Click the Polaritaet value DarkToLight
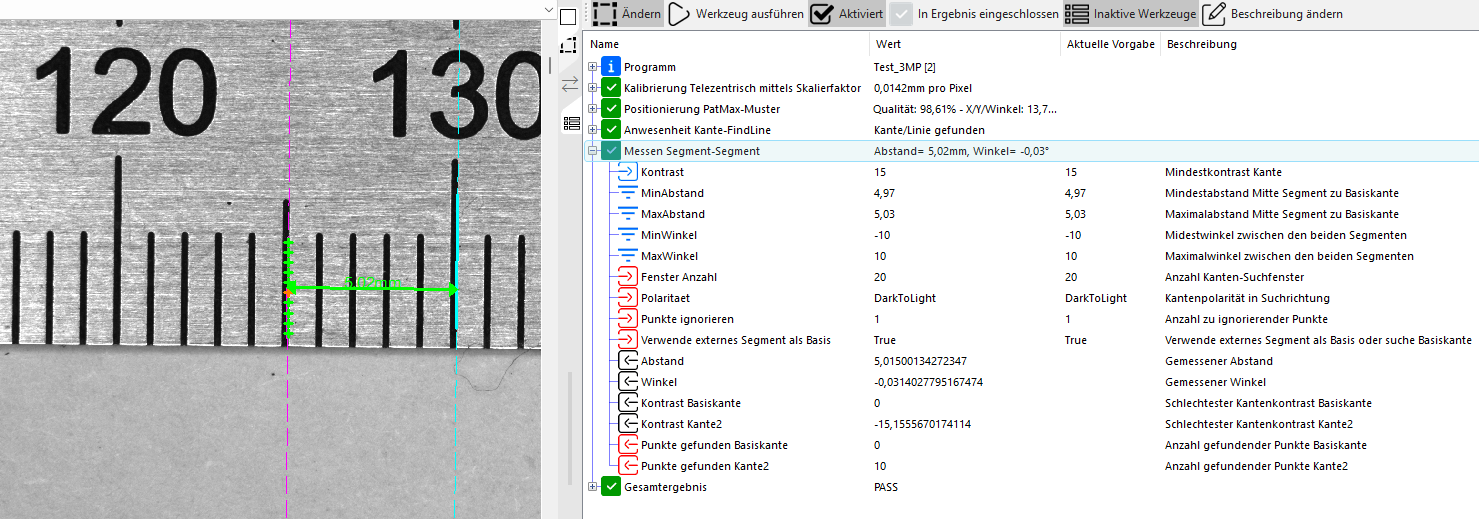 click(905, 298)
